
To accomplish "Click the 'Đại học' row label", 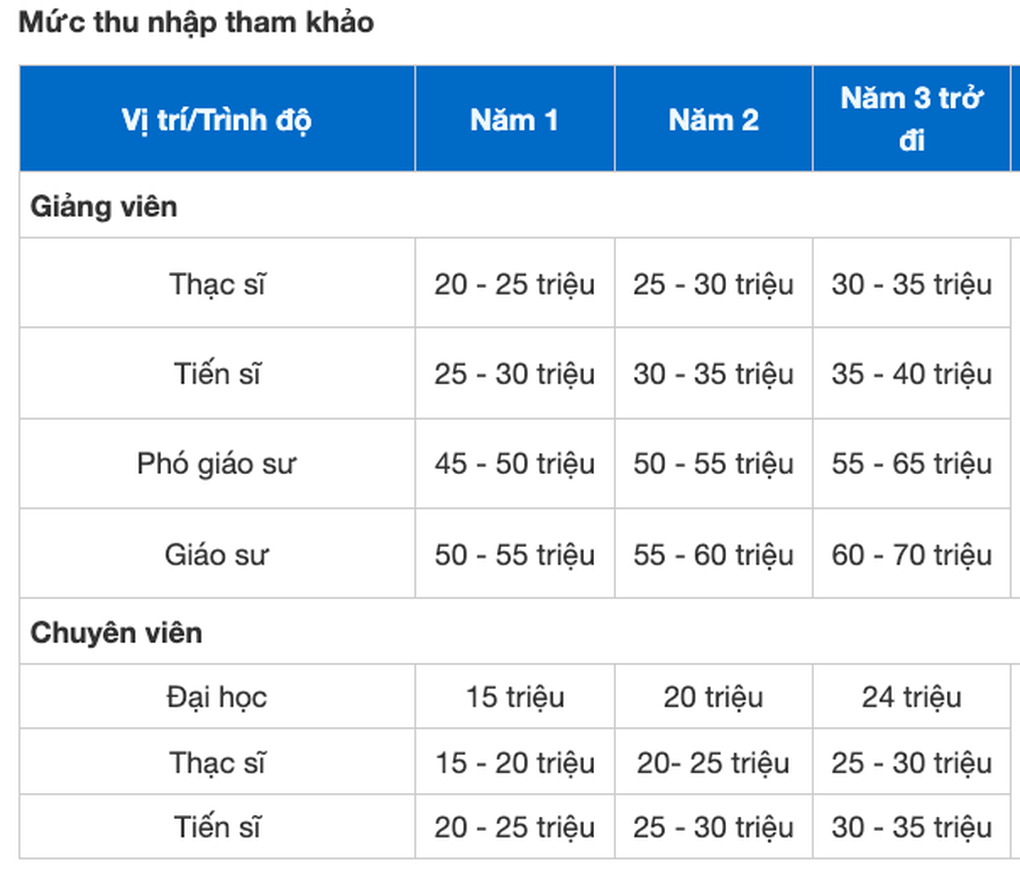I will 217,697.
